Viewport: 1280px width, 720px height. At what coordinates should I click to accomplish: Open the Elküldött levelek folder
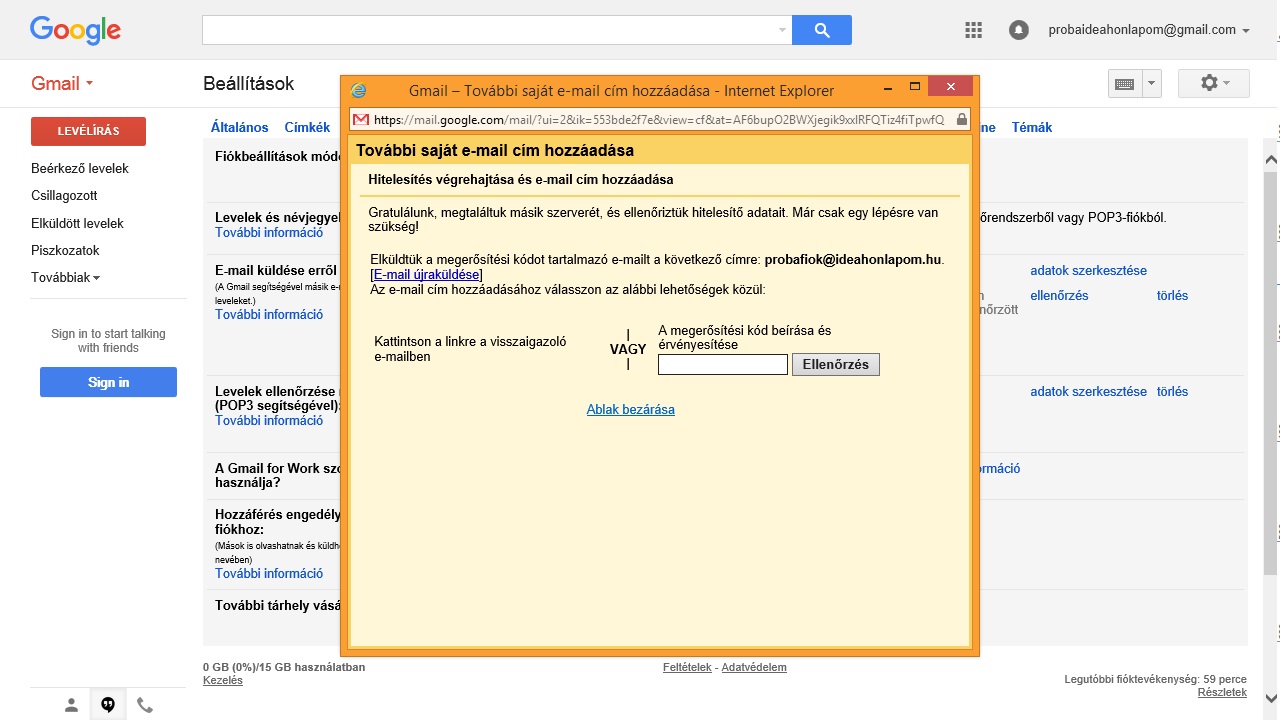coord(77,223)
